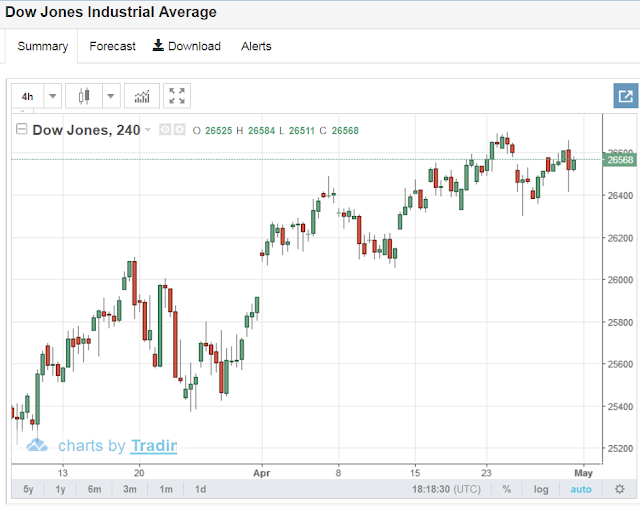Go to the Alerts tab
640x507 pixels.
pyautogui.click(x=256, y=46)
